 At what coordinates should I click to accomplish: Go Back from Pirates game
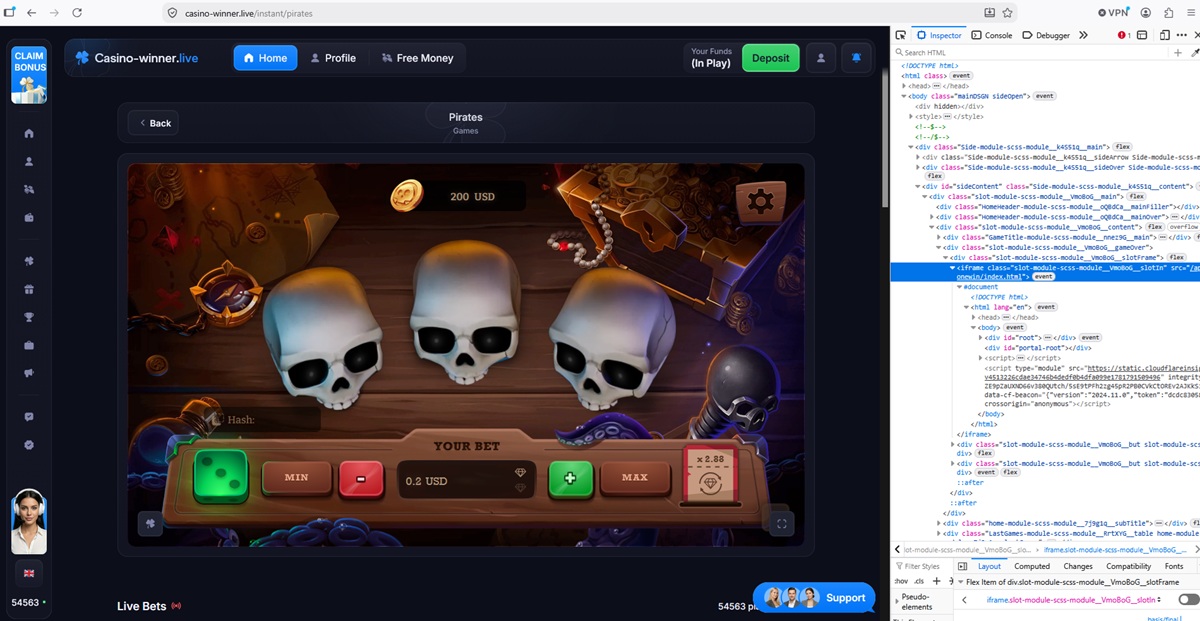pos(154,123)
